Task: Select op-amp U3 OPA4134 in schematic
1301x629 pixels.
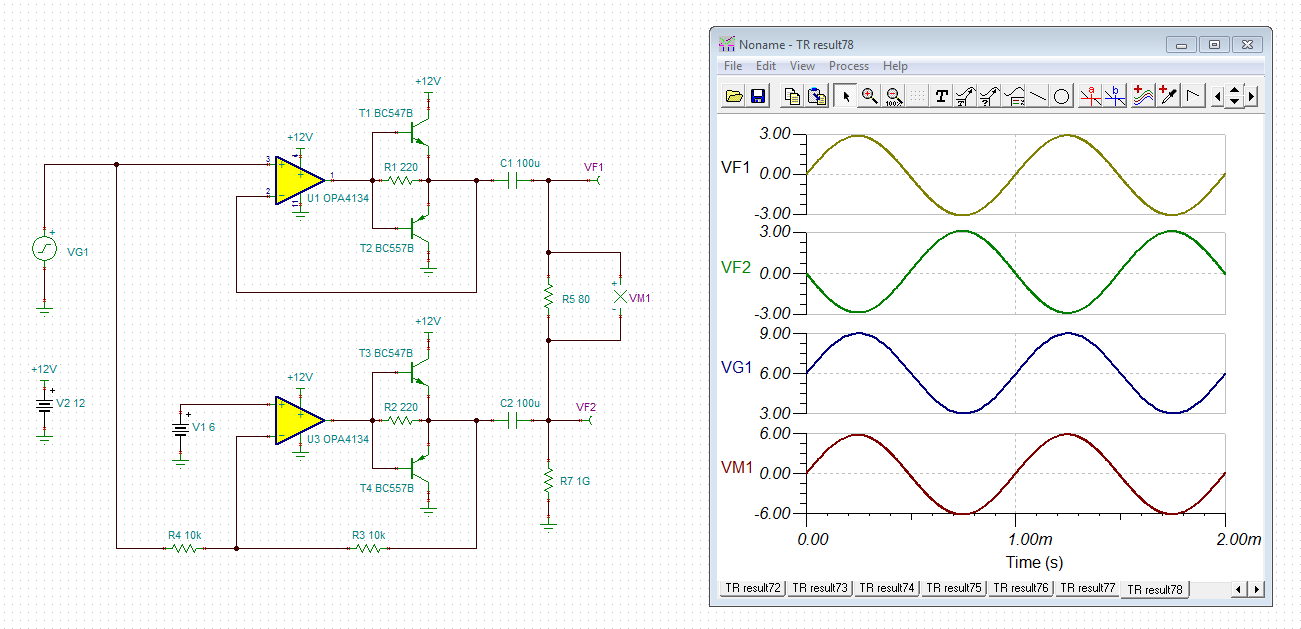Action: (x=300, y=421)
